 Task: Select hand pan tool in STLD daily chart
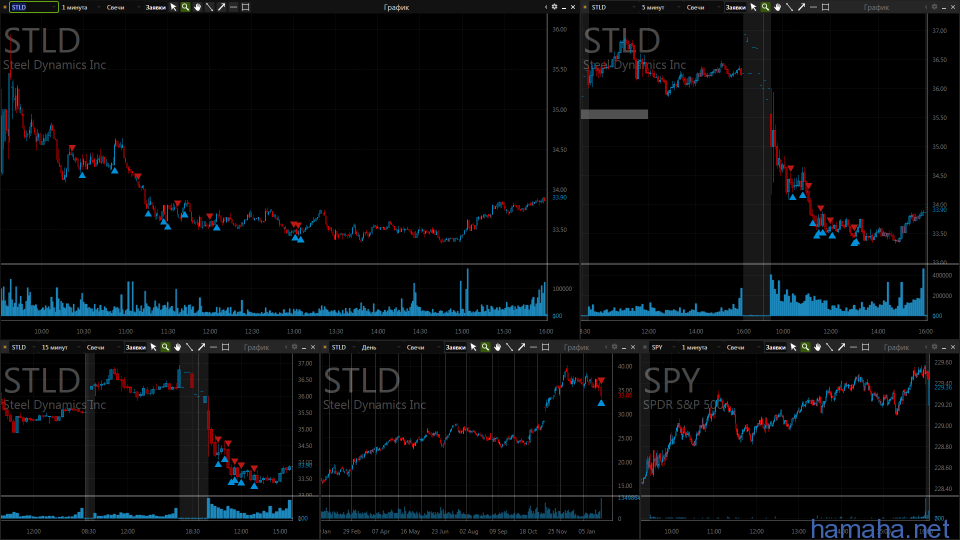pyautogui.click(x=498, y=347)
